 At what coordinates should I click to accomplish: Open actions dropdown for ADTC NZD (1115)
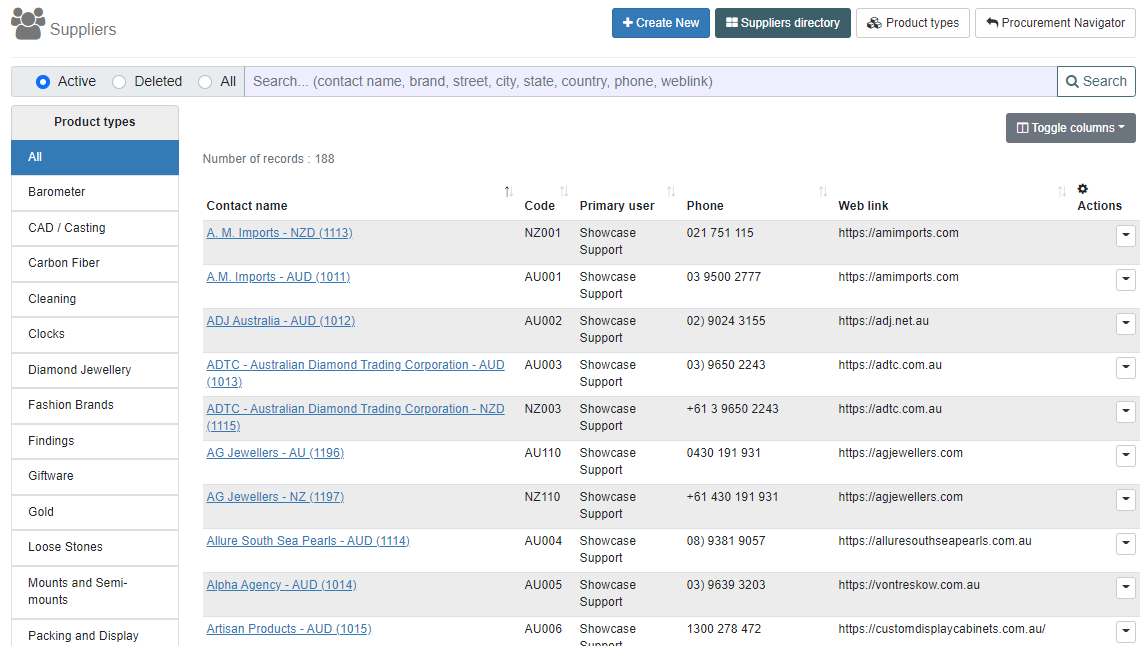coord(1126,411)
